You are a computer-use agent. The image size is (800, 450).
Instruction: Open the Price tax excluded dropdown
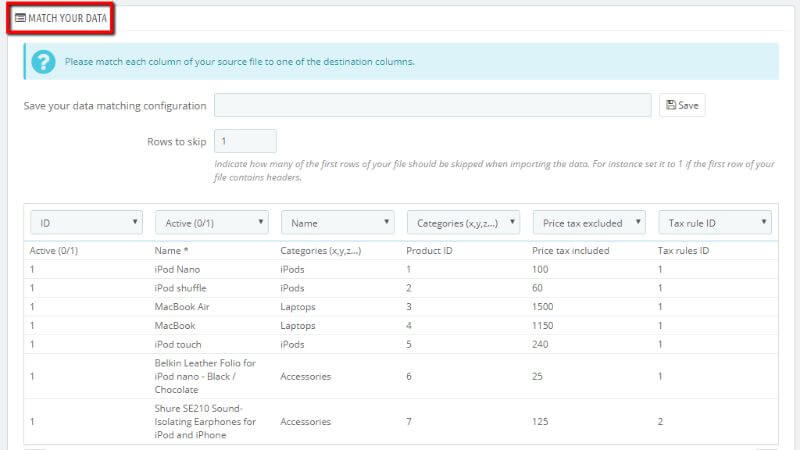coord(589,222)
